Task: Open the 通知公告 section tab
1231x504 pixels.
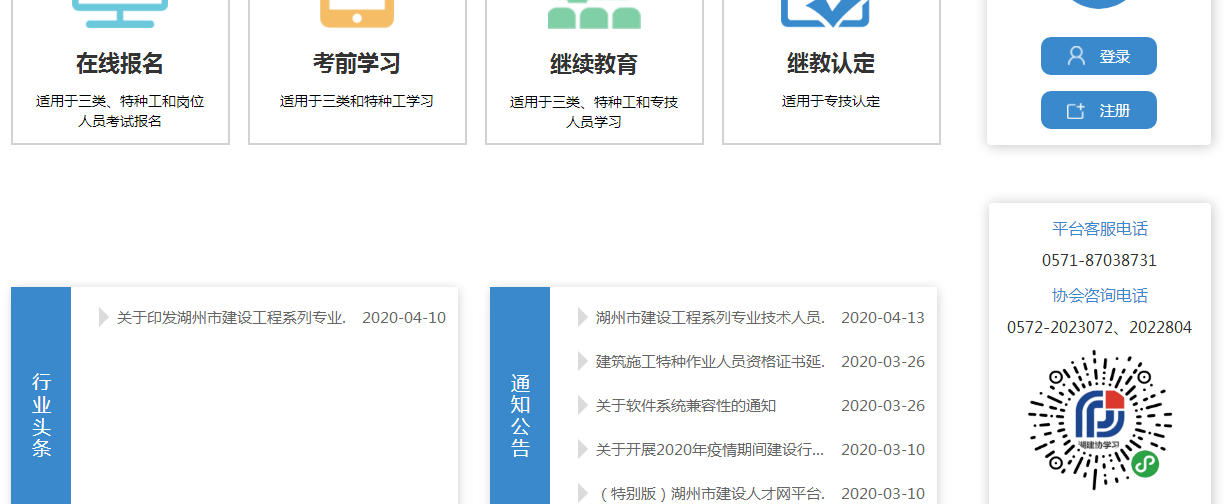Action: (x=520, y=414)
